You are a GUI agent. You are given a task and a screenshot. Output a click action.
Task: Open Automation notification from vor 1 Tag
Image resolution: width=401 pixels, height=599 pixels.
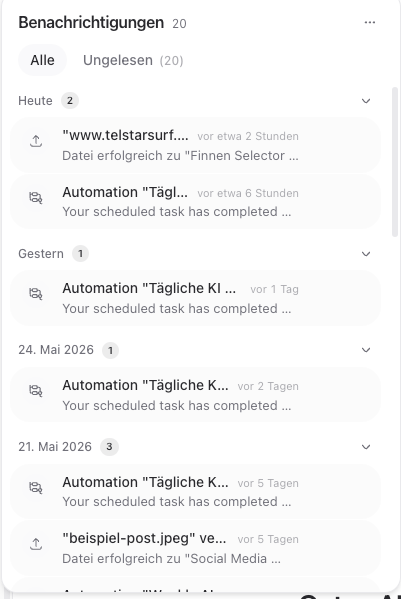[x=196, y=298]
